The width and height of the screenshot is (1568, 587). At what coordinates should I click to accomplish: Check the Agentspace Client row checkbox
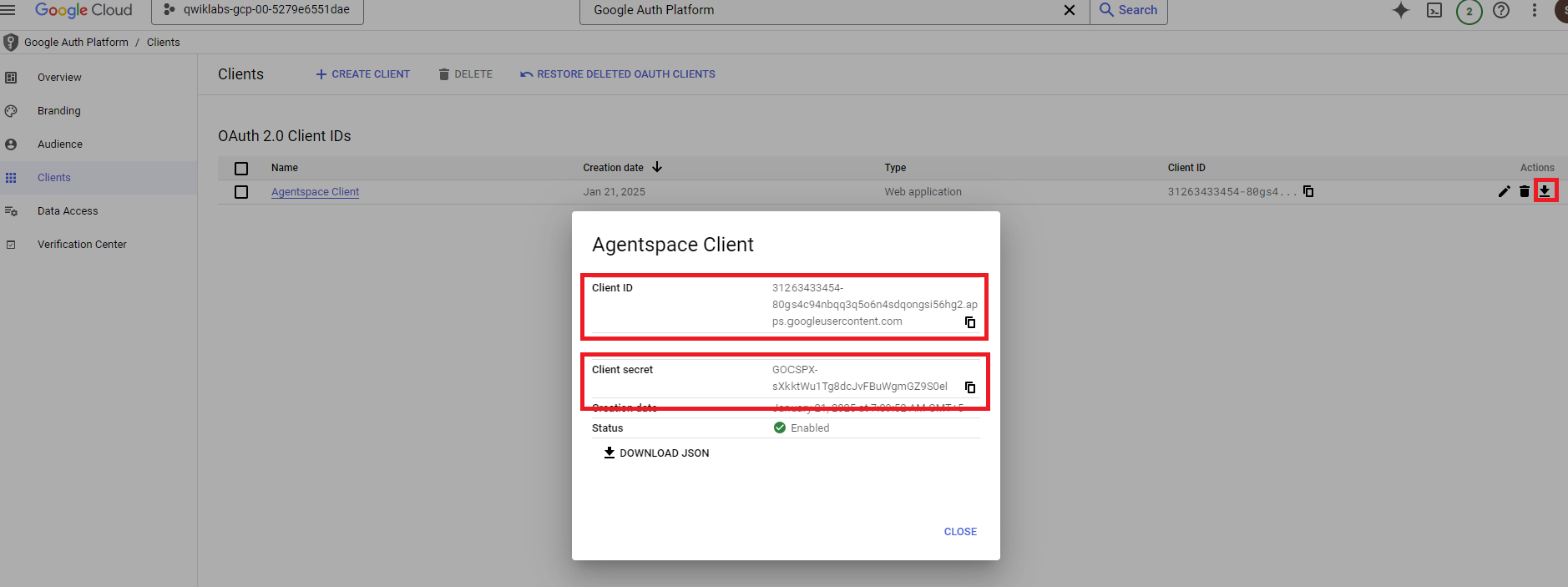[241, 192]
